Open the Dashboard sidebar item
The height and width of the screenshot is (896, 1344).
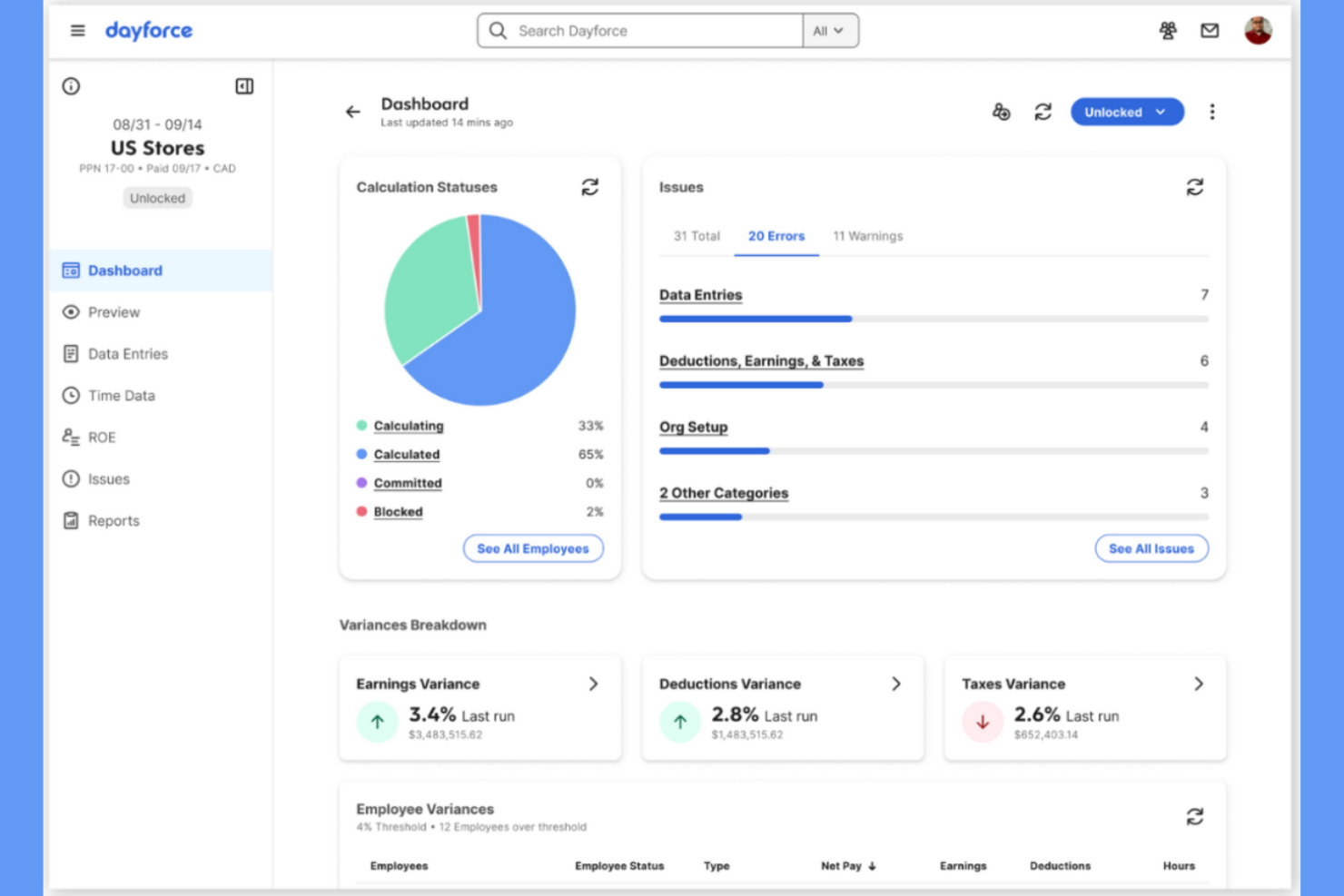[124, 270]
